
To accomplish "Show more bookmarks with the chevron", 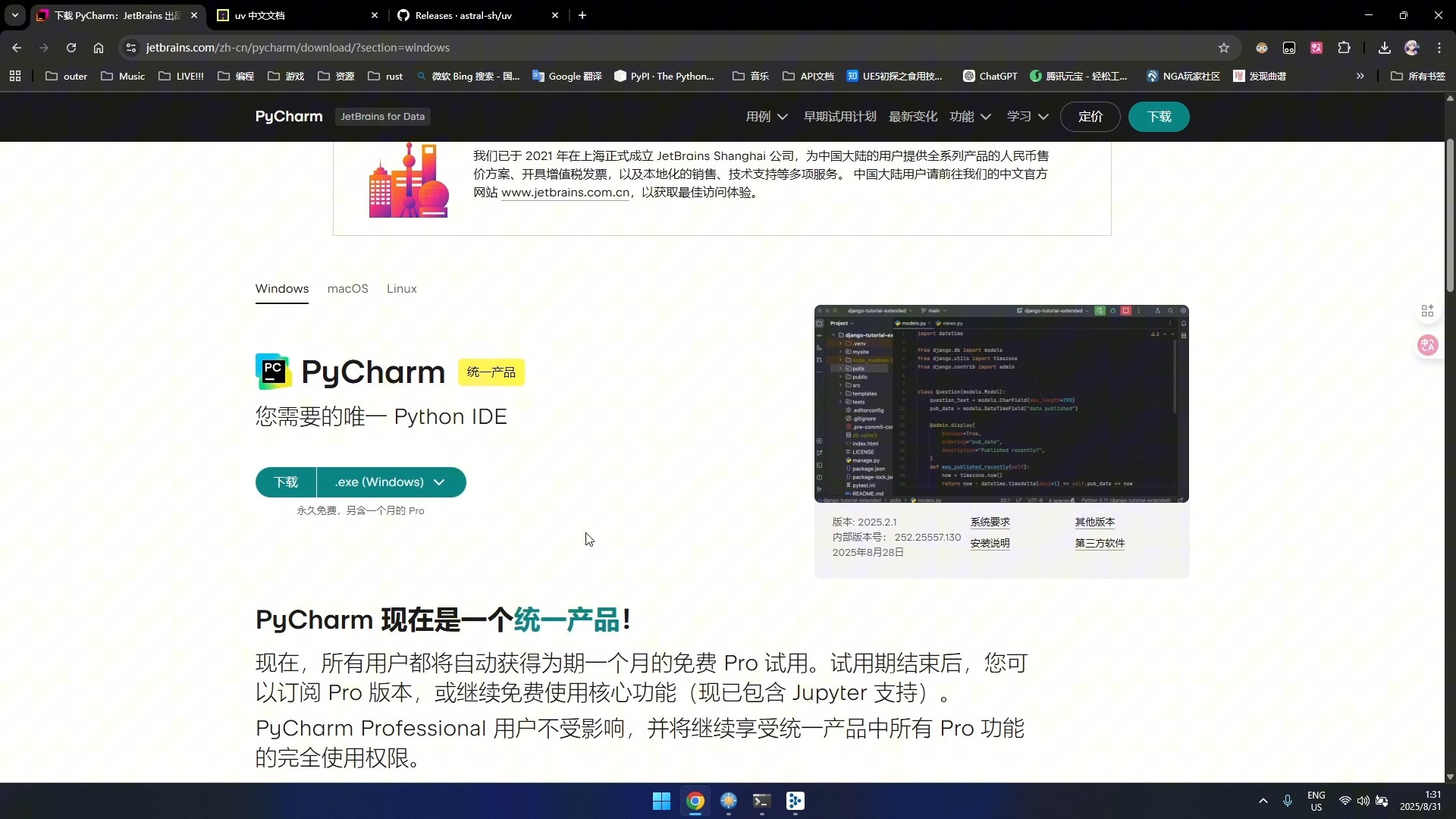I will point(1360,76).
